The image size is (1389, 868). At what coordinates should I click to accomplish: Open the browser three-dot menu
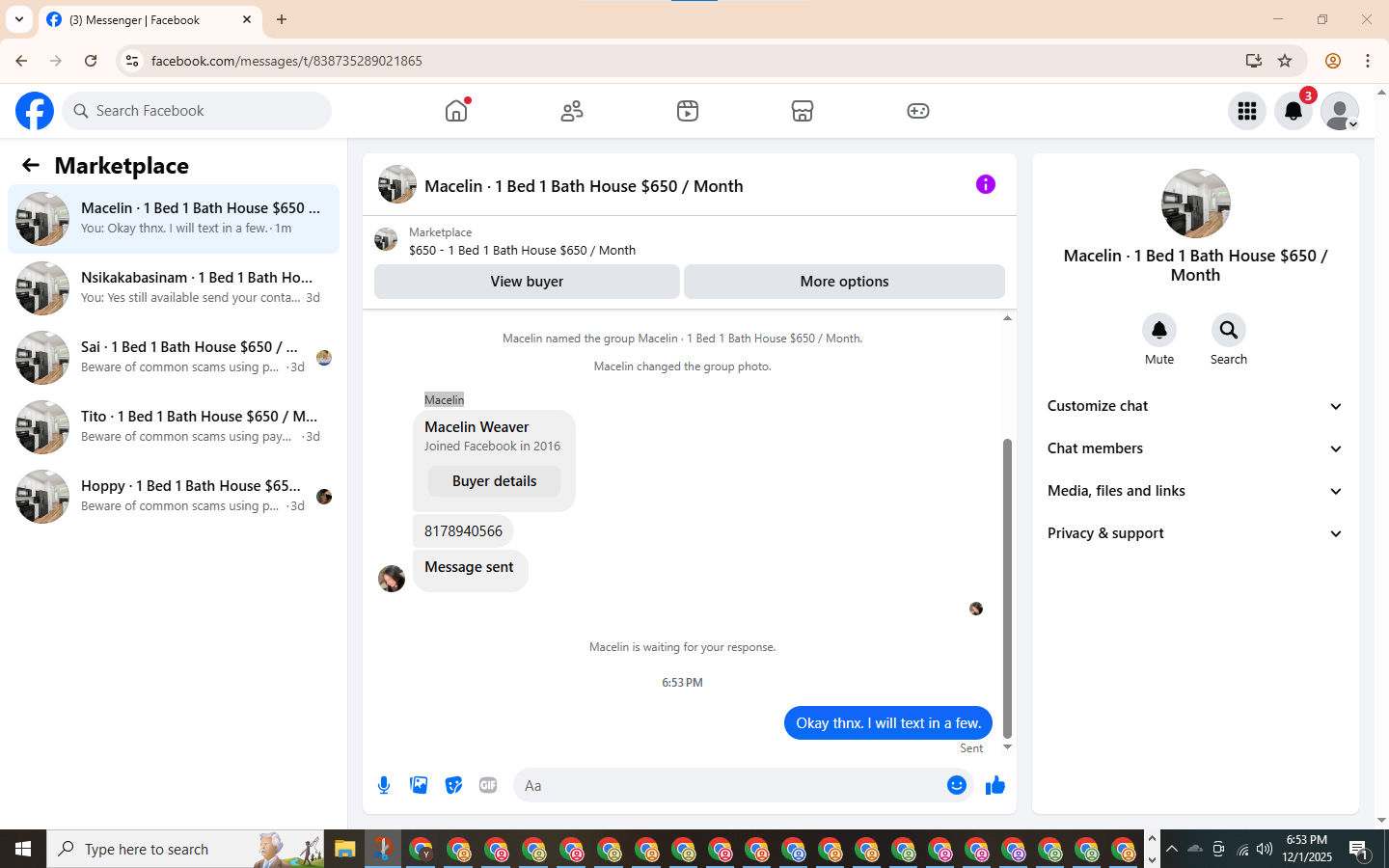coord(1368,61)
